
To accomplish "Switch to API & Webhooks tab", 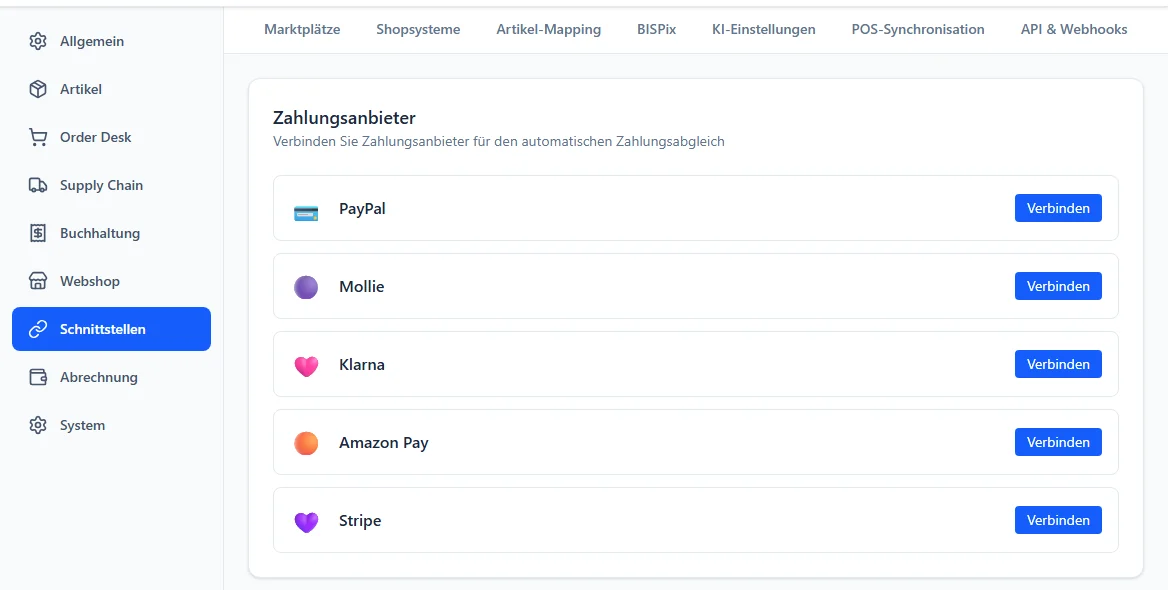I will (1073, 30).
